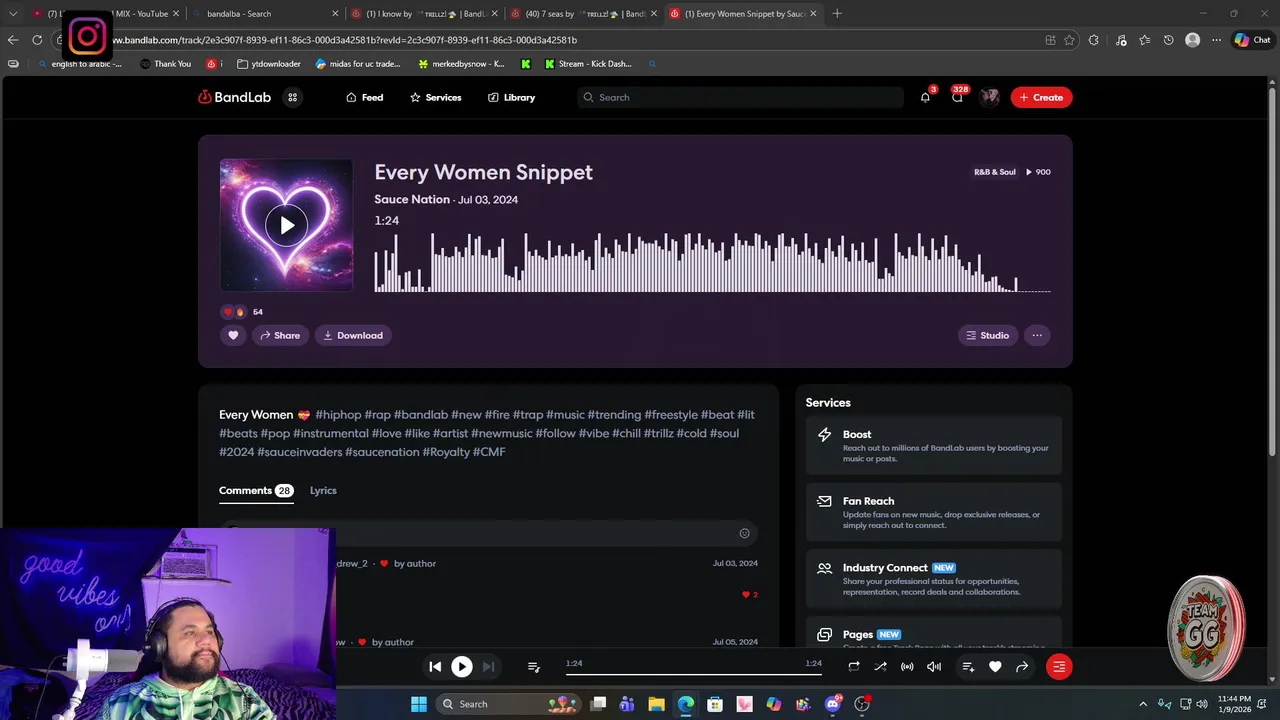
Task: Open chat messages with 328 badge
Action: (957, 97)
